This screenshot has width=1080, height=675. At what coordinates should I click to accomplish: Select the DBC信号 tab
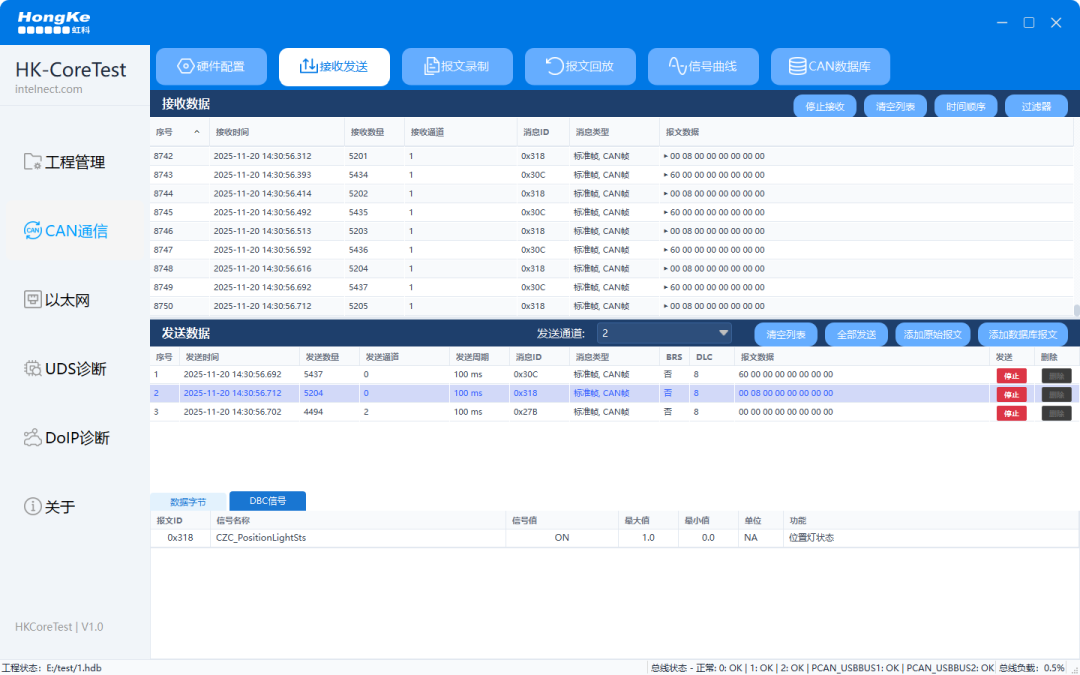(267, 501)
